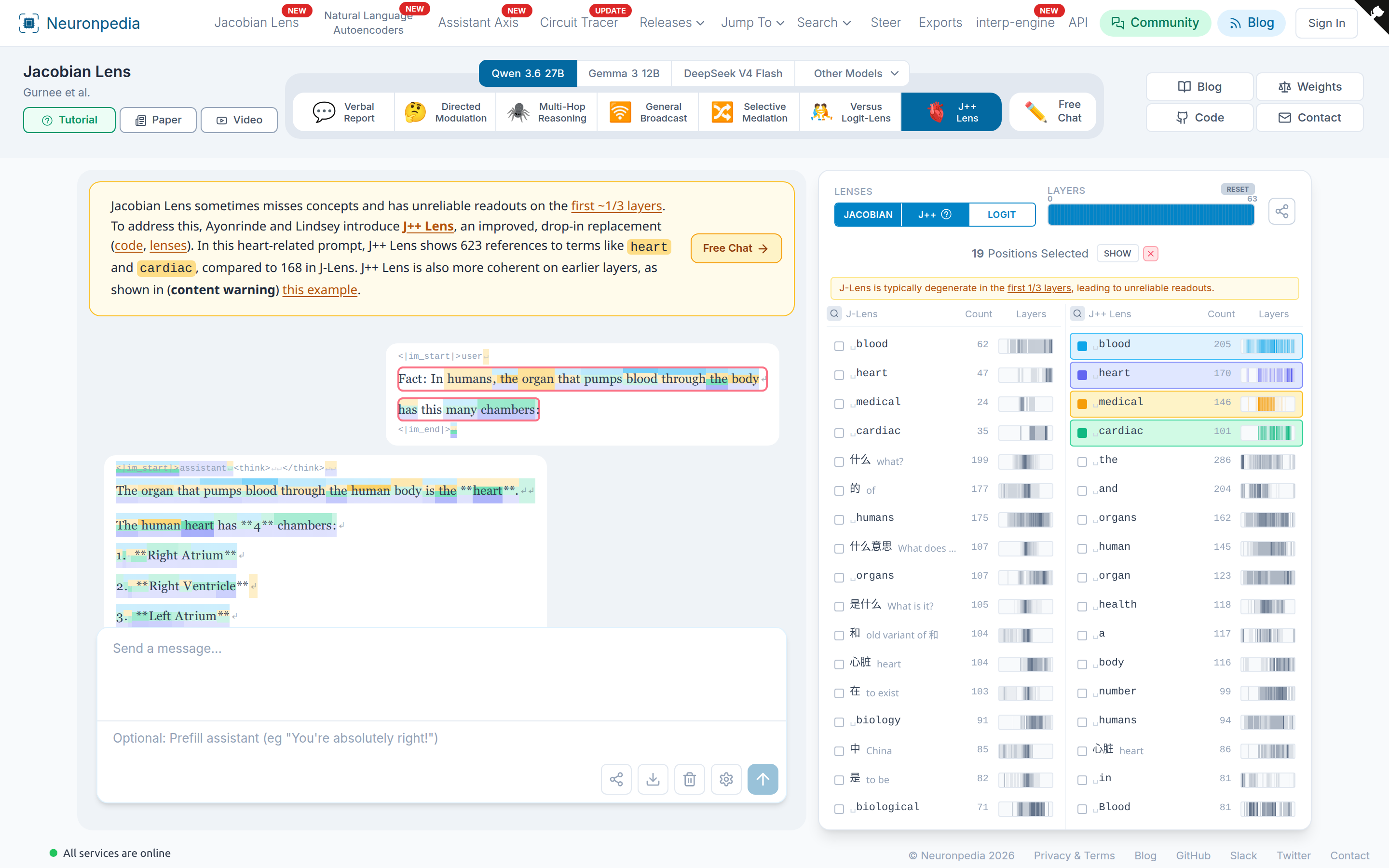Click the 'Send a message...' input field
This screenshot has height=868, width=1389.
441,673
